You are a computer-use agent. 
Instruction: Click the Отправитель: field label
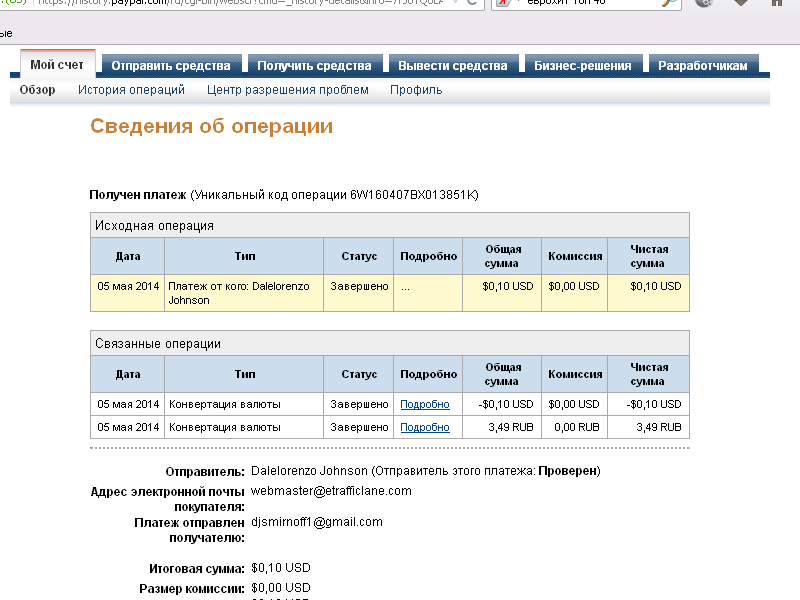(205, 471)
